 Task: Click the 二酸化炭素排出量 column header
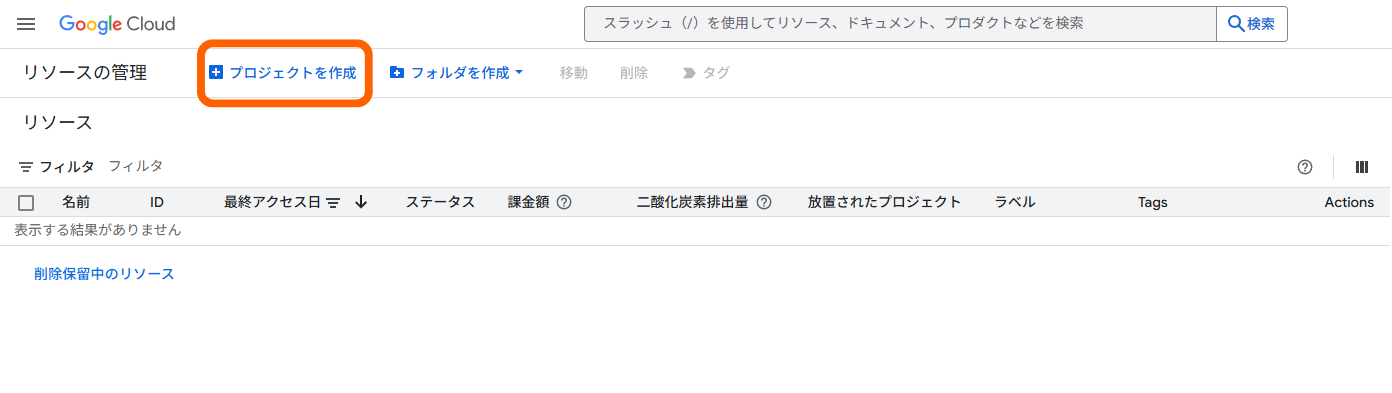(x=693, y=202)
